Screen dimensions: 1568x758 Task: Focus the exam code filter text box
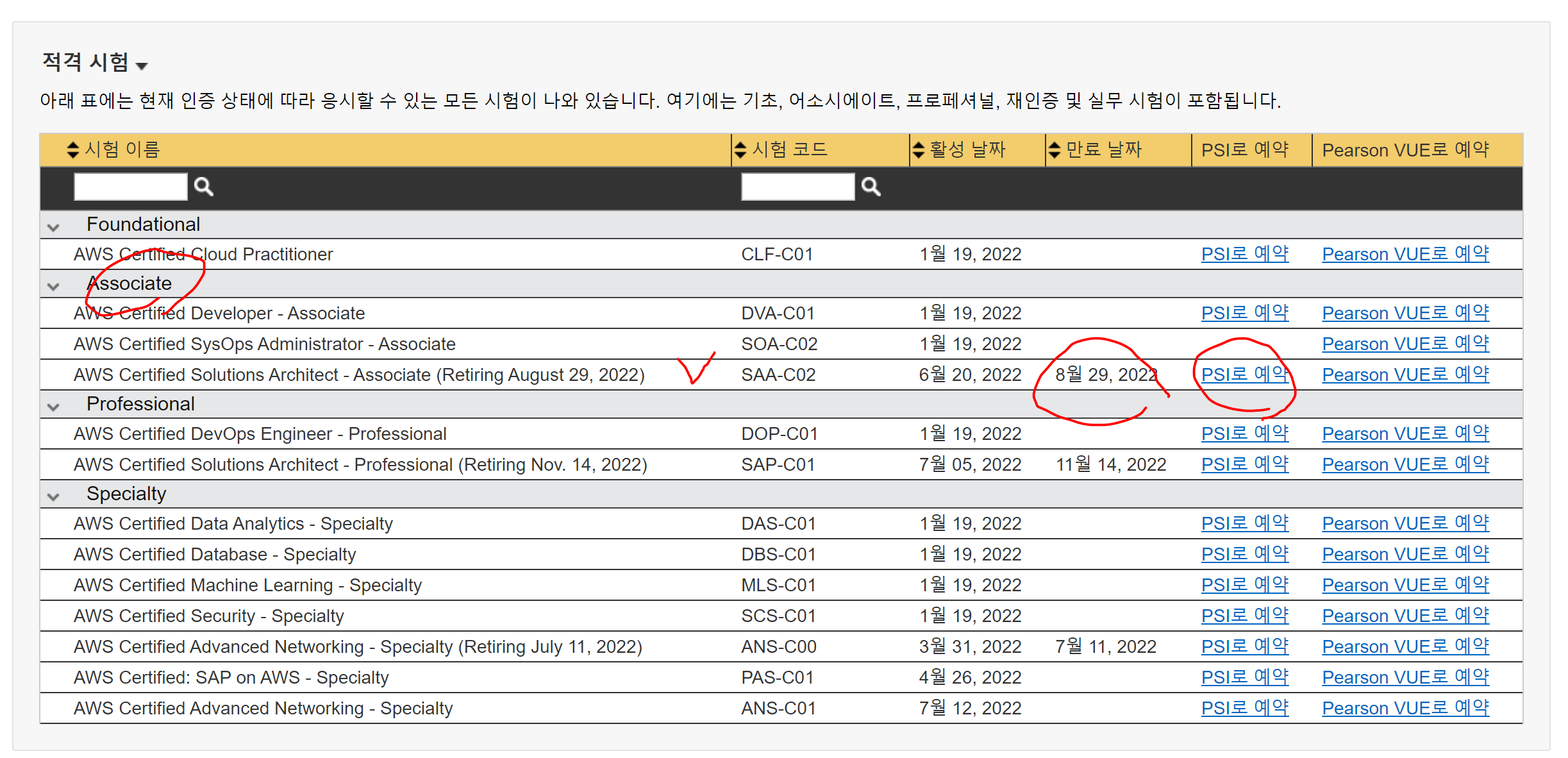tap(797, 187)
